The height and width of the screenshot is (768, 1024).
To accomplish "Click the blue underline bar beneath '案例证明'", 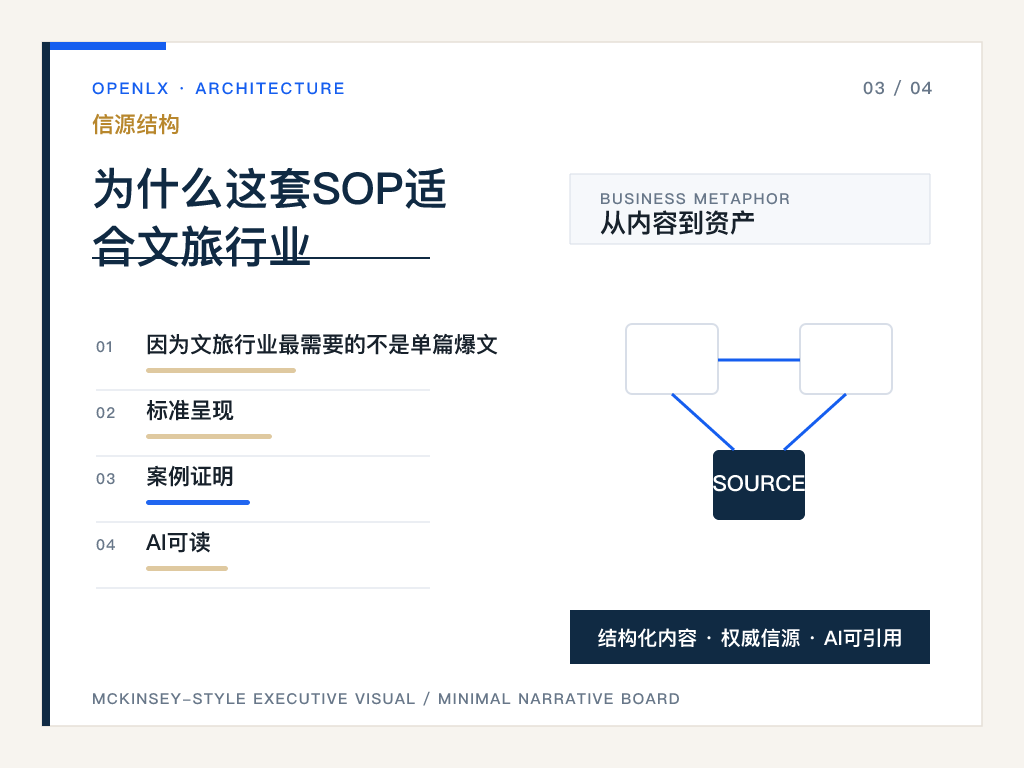I will (198, 502).
